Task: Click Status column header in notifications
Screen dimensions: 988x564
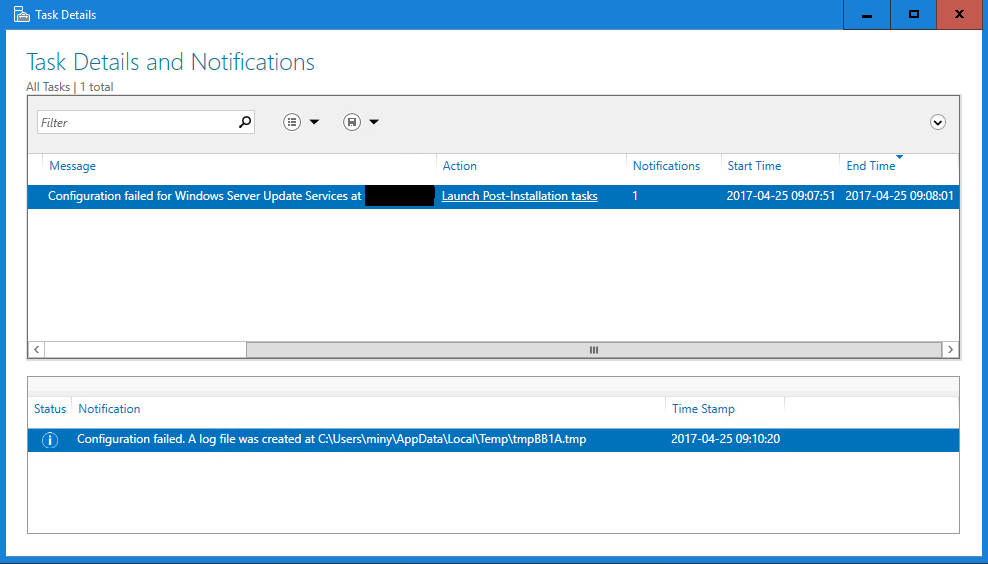Action: click(x=50, y=409)
